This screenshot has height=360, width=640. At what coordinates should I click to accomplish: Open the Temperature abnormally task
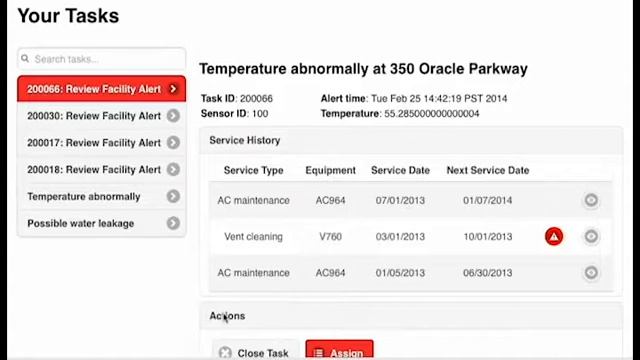[x=102, y=196]
